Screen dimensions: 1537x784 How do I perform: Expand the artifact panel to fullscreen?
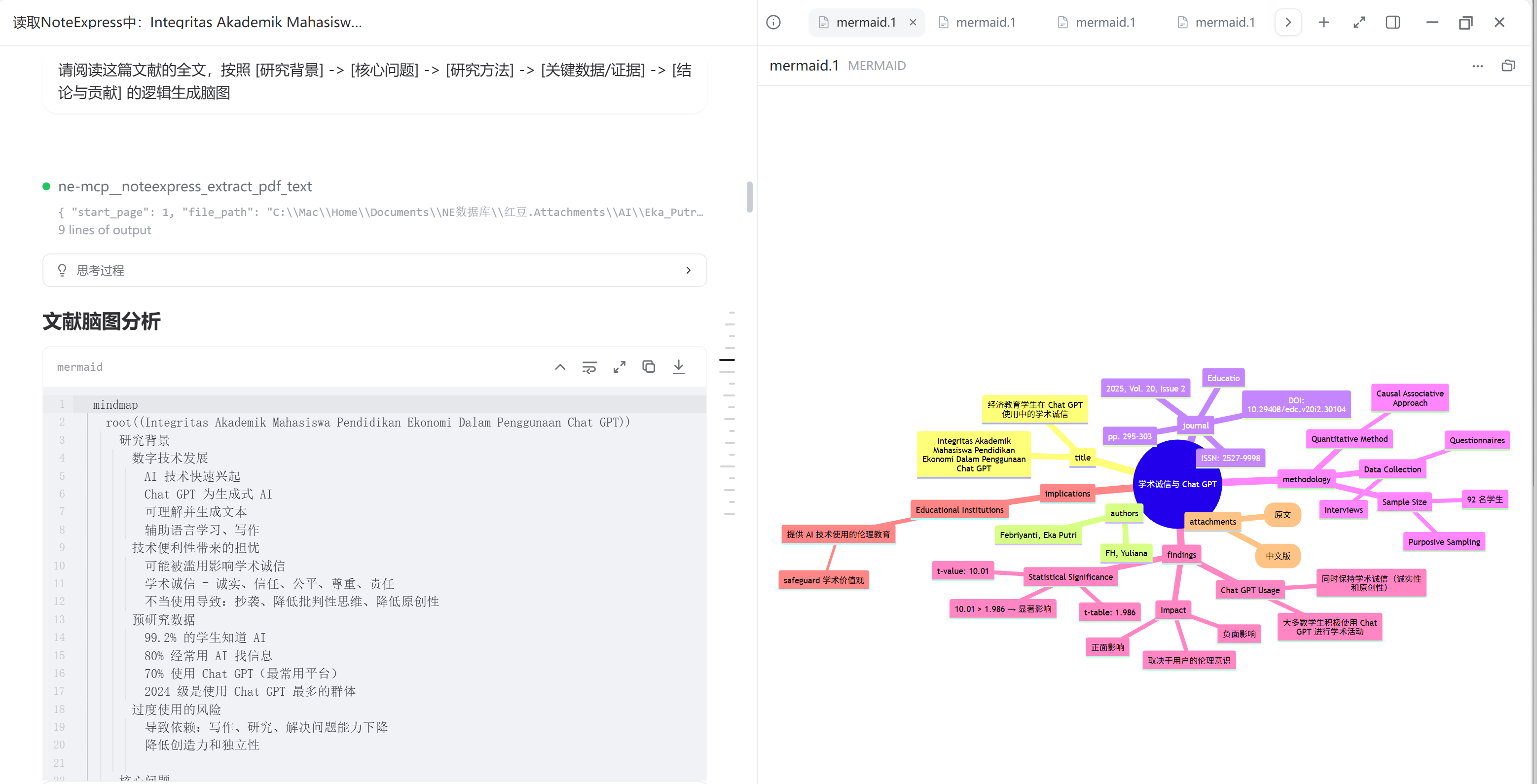pos(1359,23)
